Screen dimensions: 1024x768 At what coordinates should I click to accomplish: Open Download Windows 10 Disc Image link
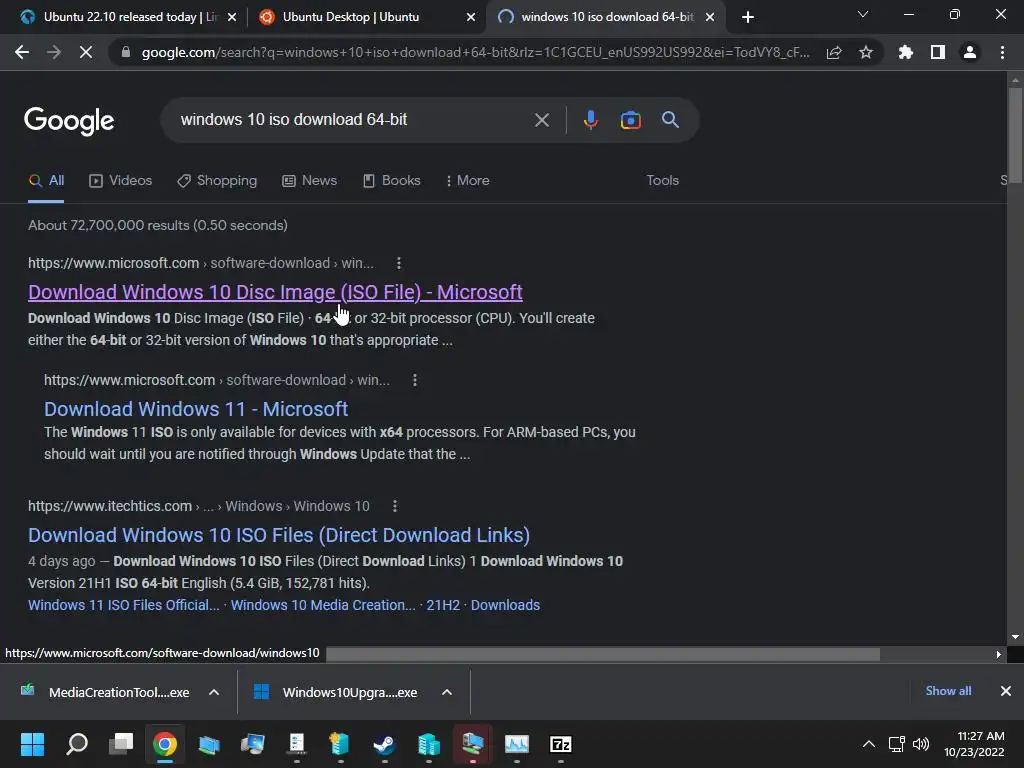[x=275, y=292]
